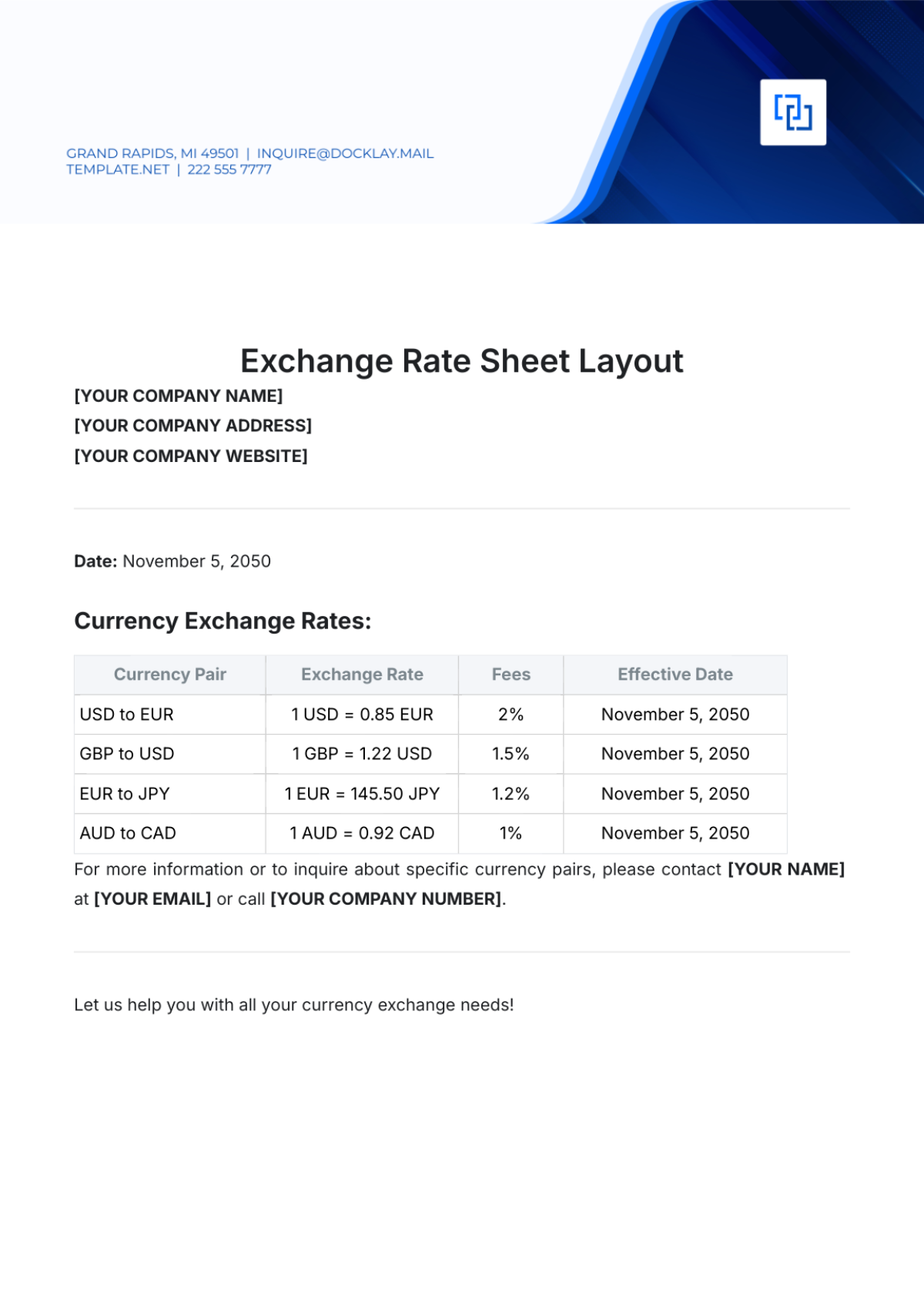The height and width of the screenshot is (1309, 924).
Task: Click the Effective Date column header
Action: click(x=675, y=675)
